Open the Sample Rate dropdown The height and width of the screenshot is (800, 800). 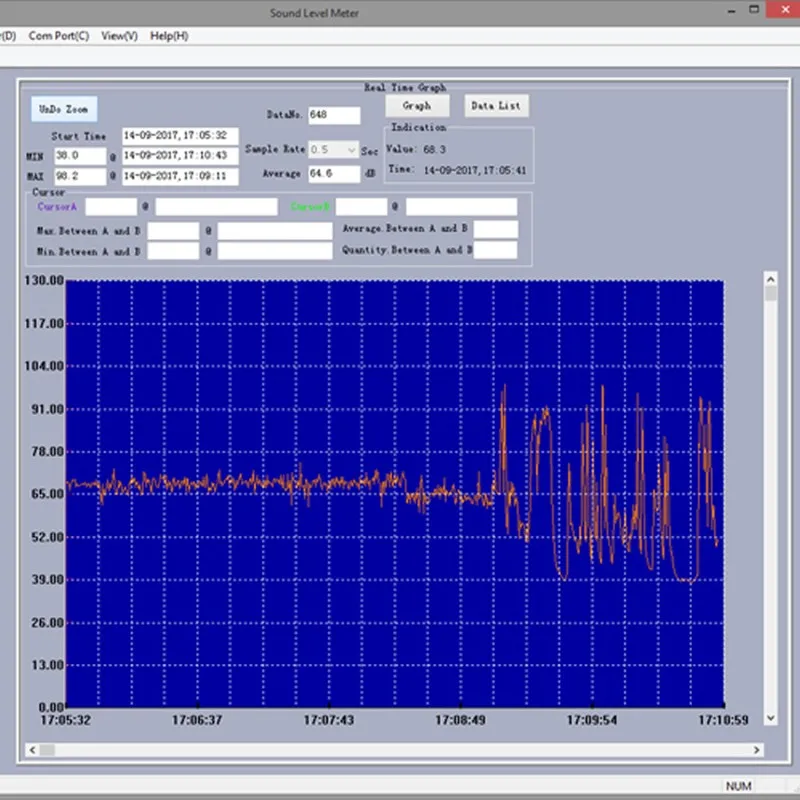pos(352,149)
